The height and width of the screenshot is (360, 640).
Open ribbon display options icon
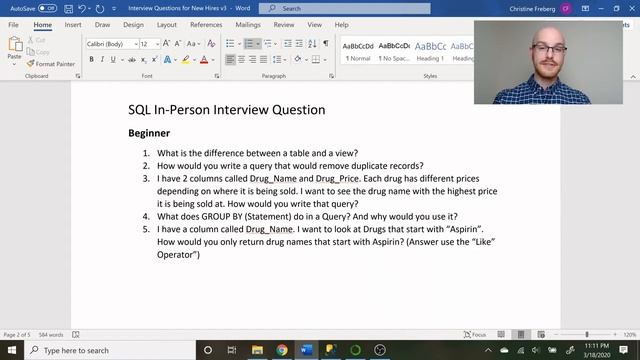585,9
